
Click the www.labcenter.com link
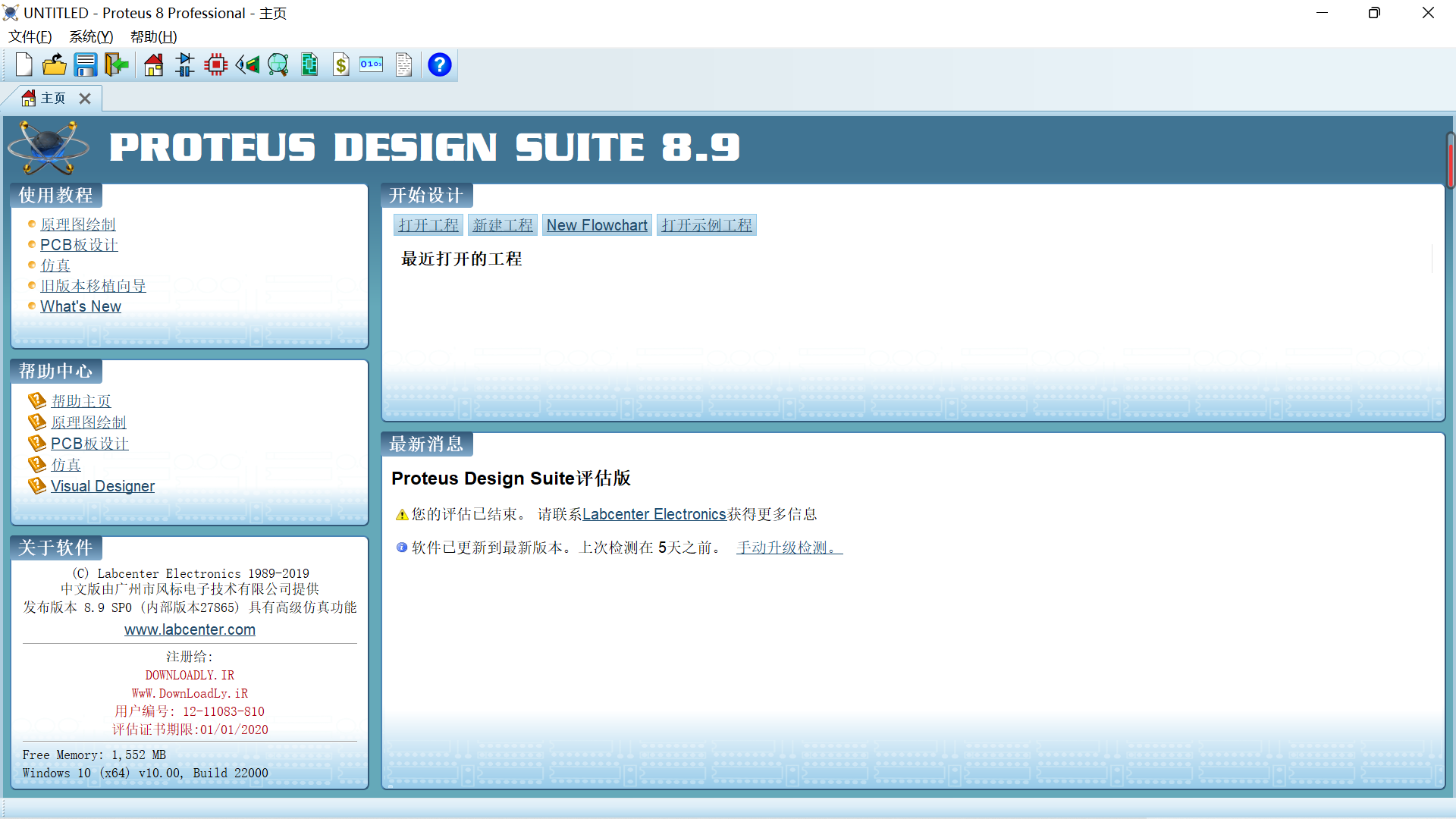(190, 629)
